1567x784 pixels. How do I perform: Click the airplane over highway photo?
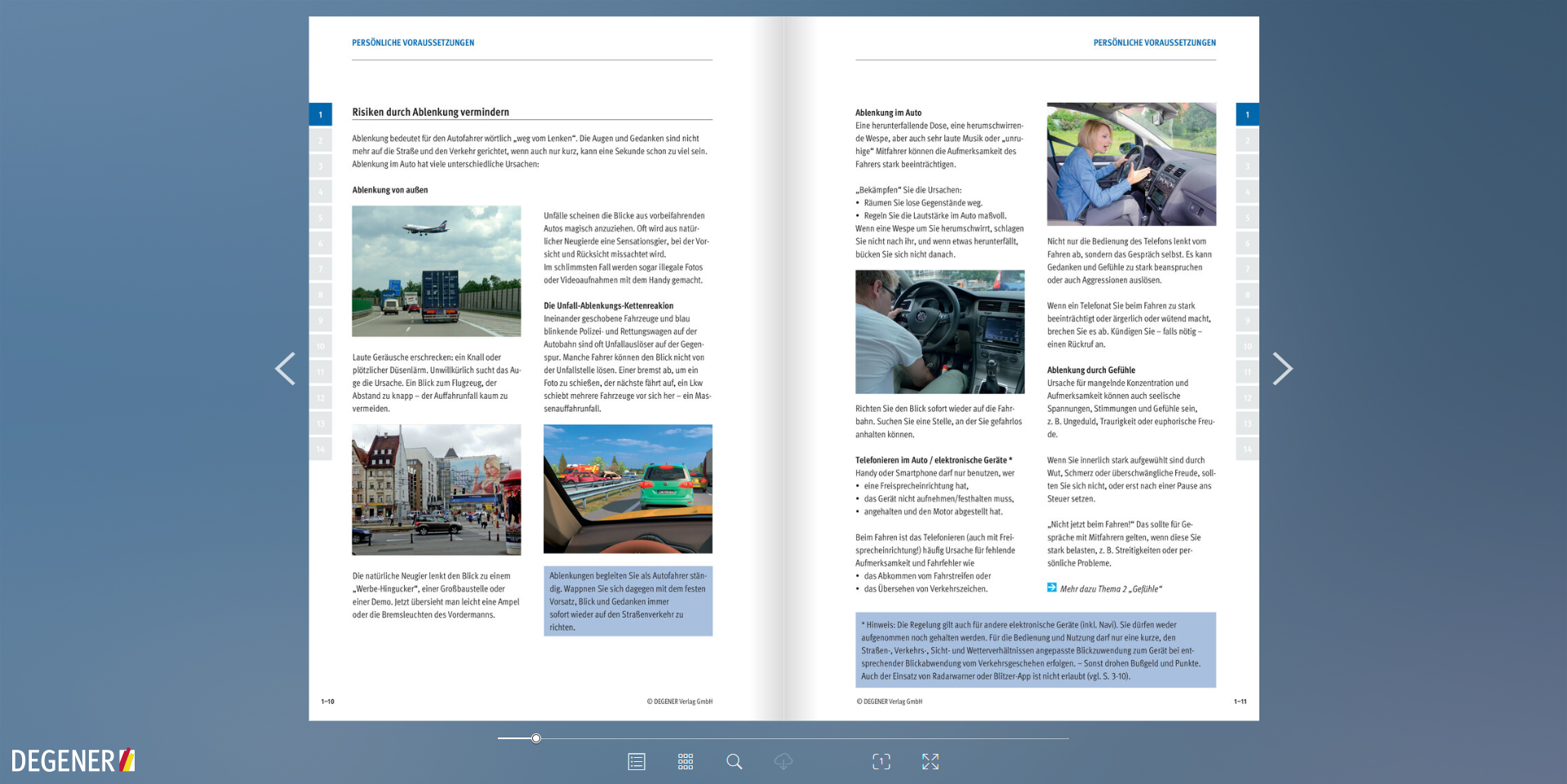coord(437,271)
